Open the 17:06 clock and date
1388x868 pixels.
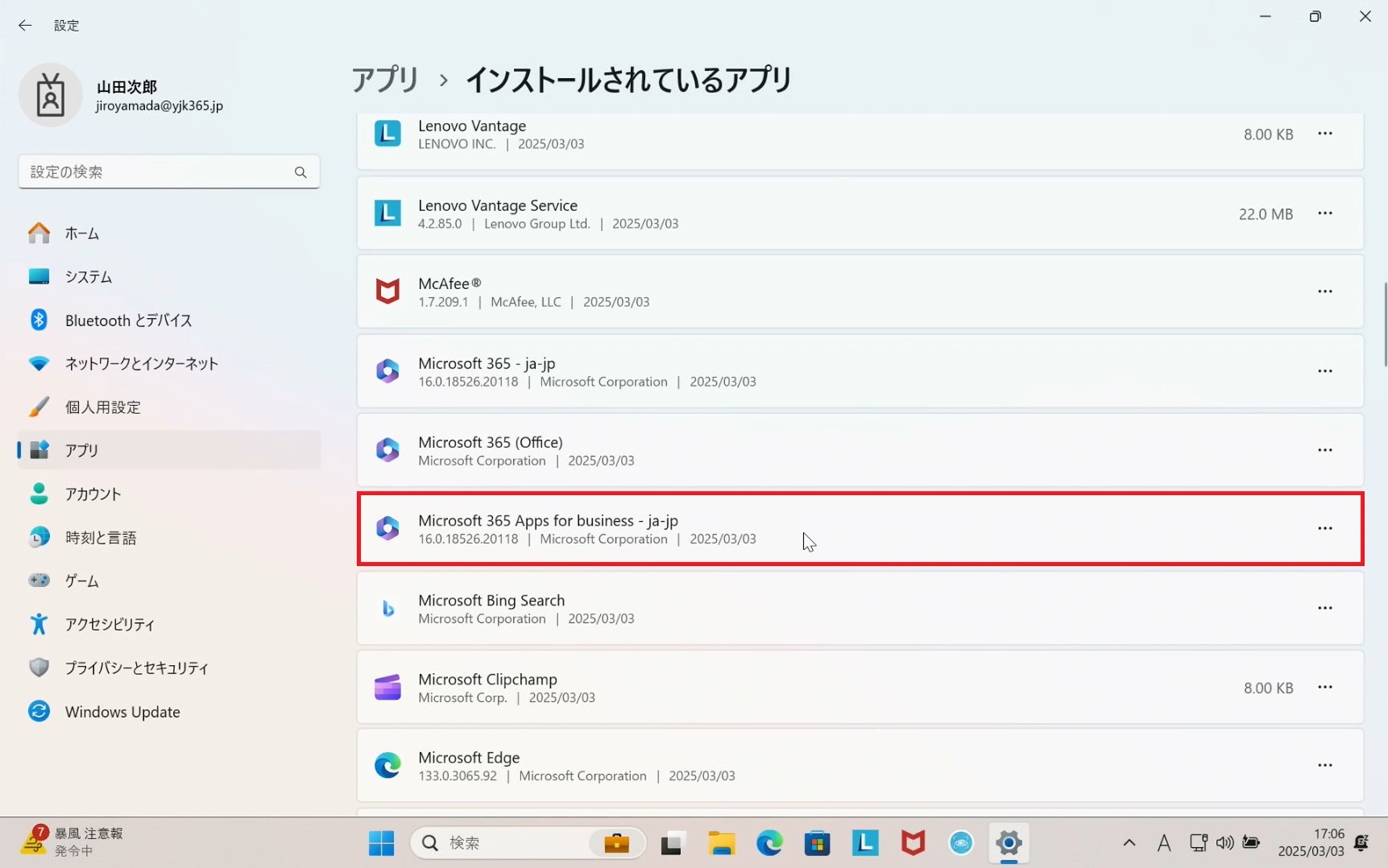pyautogui.click(x=1311, y=843)
